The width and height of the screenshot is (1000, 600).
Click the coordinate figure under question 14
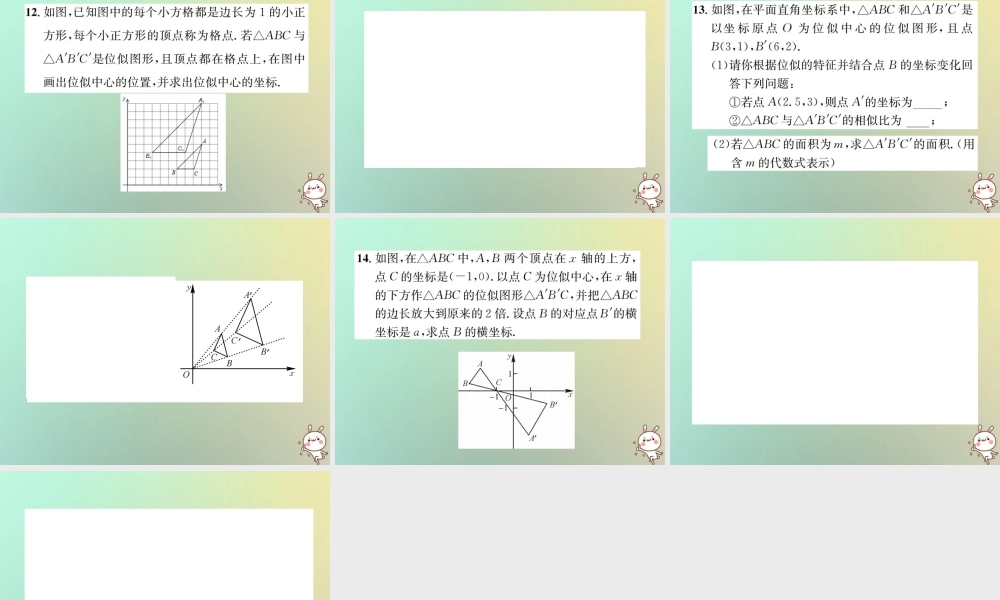pos(516,400)
